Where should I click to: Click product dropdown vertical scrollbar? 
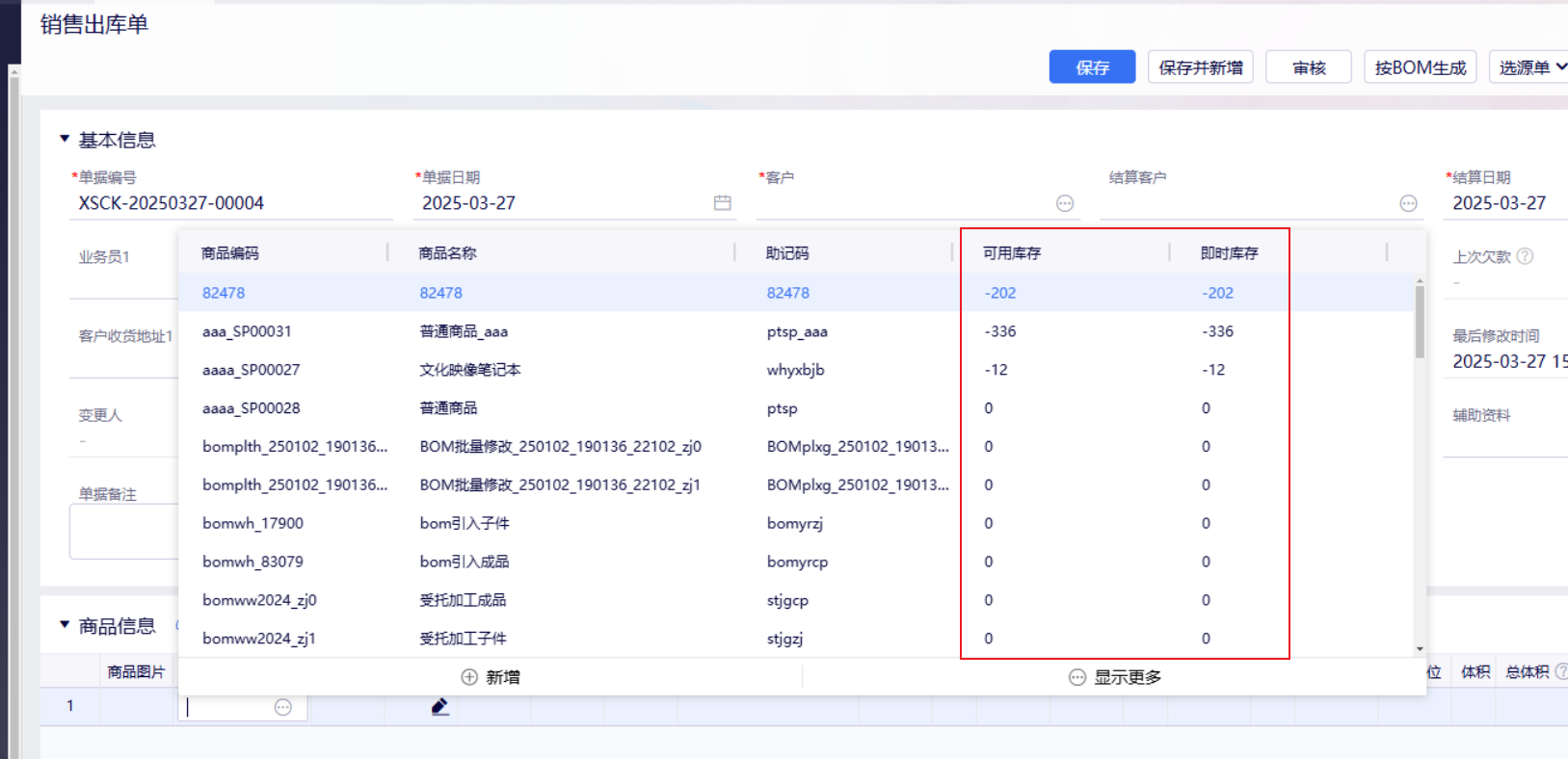coord(1420,323)
